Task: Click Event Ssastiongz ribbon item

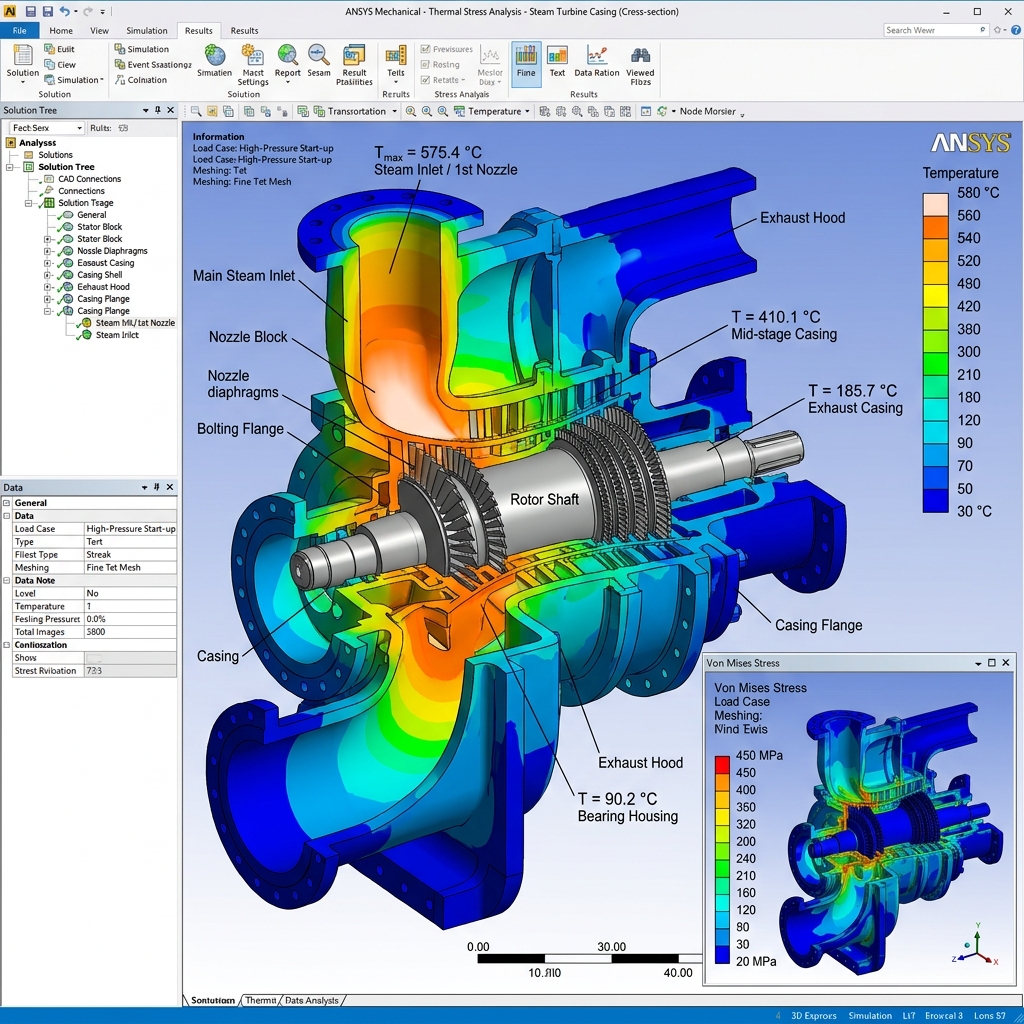Action: (x=153, y=65)
